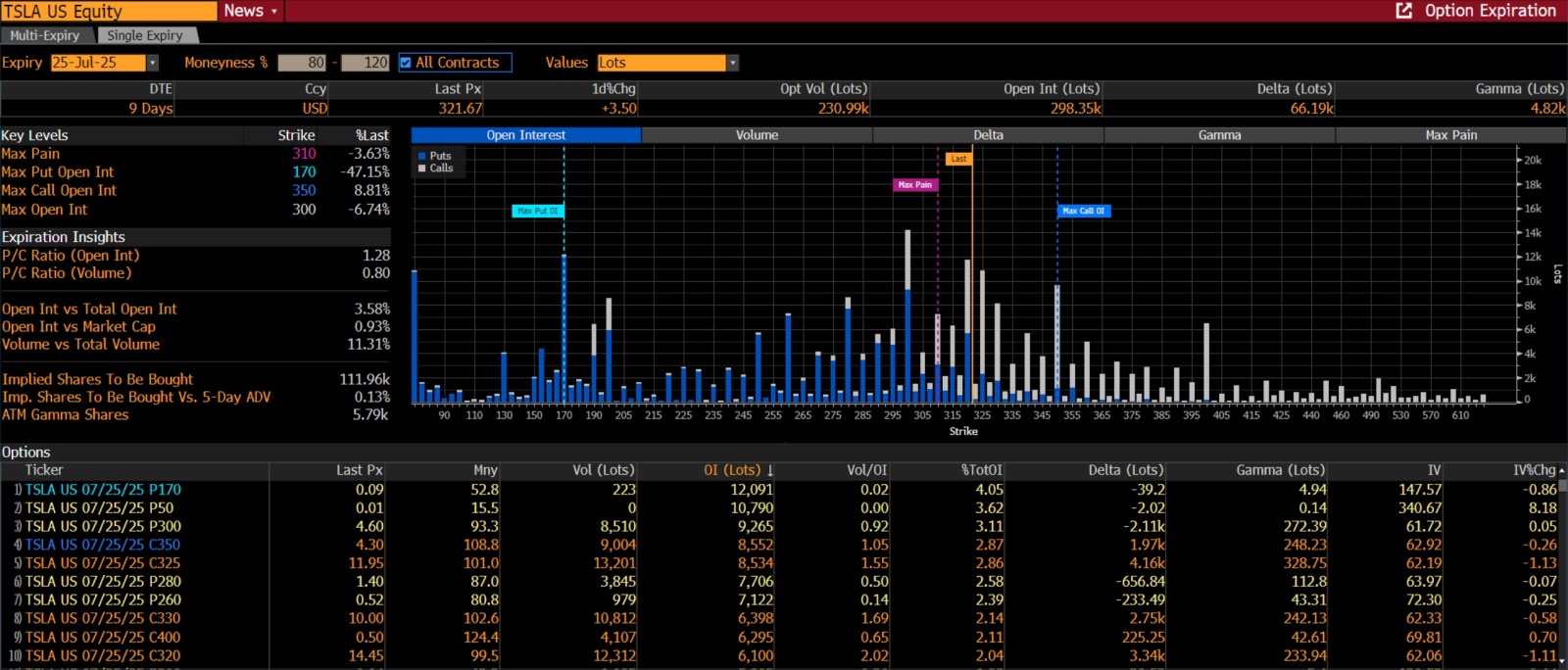Open the TSLA US 07/25/25 C330 contract
This screenshot has height=670, width=1568.
point(103,618)
